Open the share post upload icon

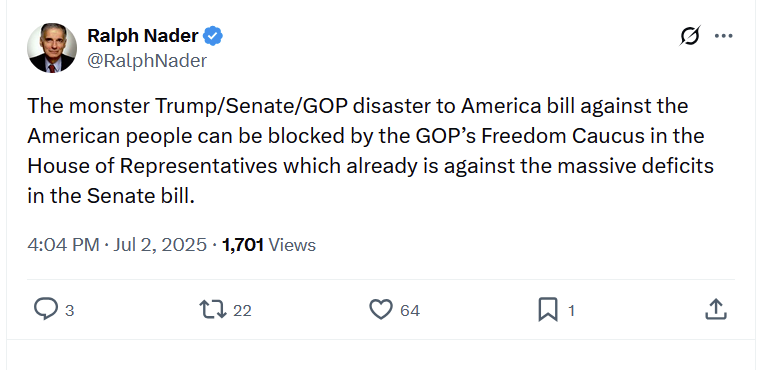[715, 309]
